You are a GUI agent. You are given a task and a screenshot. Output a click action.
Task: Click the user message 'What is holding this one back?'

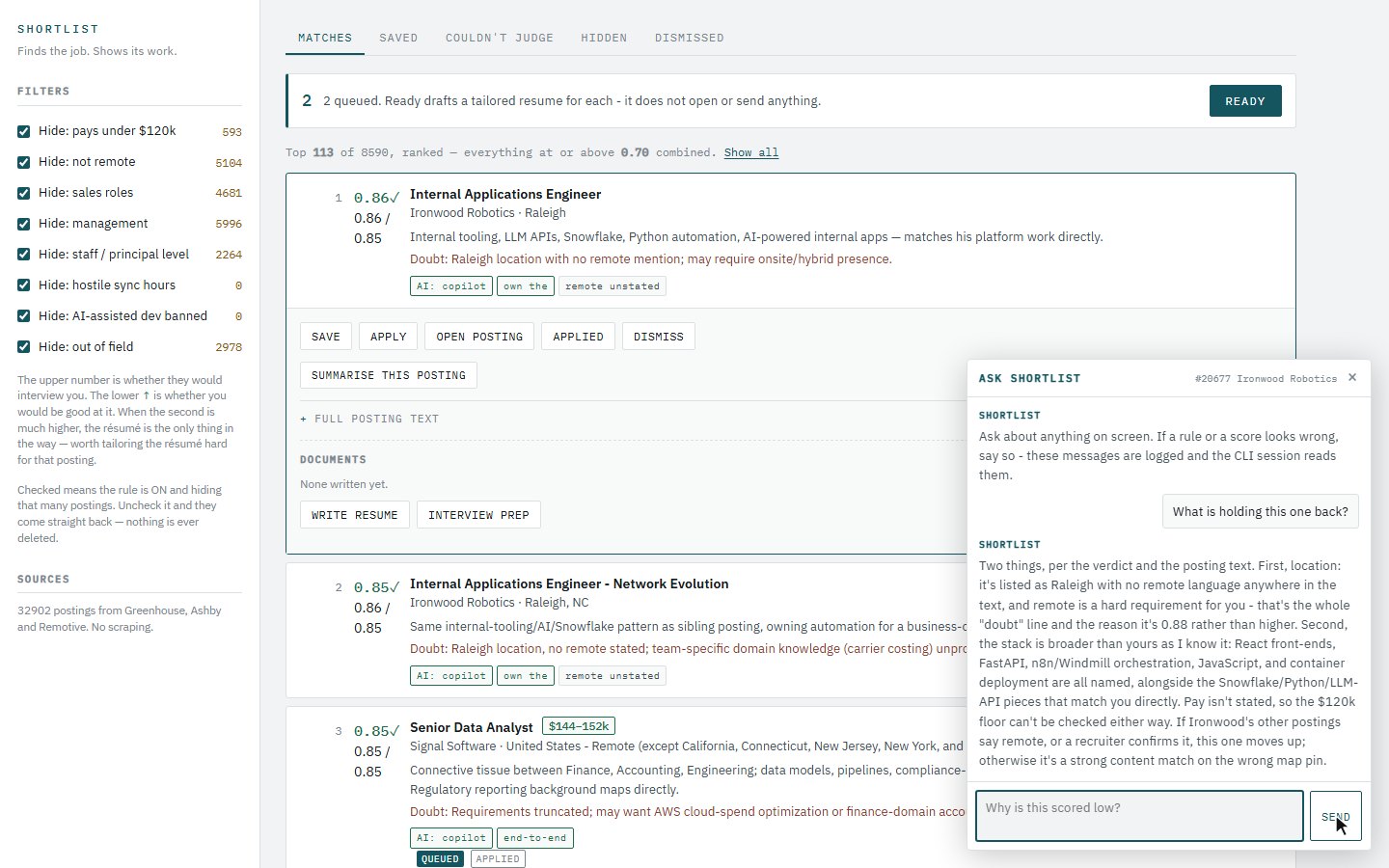pos(1261,511)
